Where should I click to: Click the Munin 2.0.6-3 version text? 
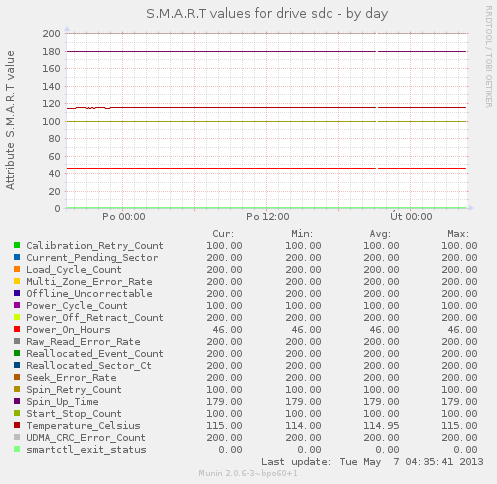248,473
